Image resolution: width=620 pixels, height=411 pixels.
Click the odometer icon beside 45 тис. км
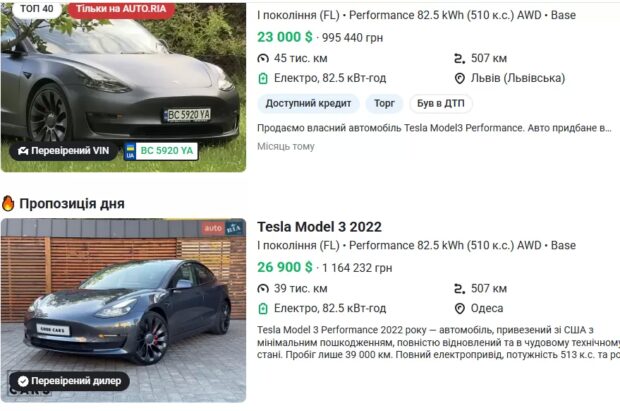[x=263, y=59]
